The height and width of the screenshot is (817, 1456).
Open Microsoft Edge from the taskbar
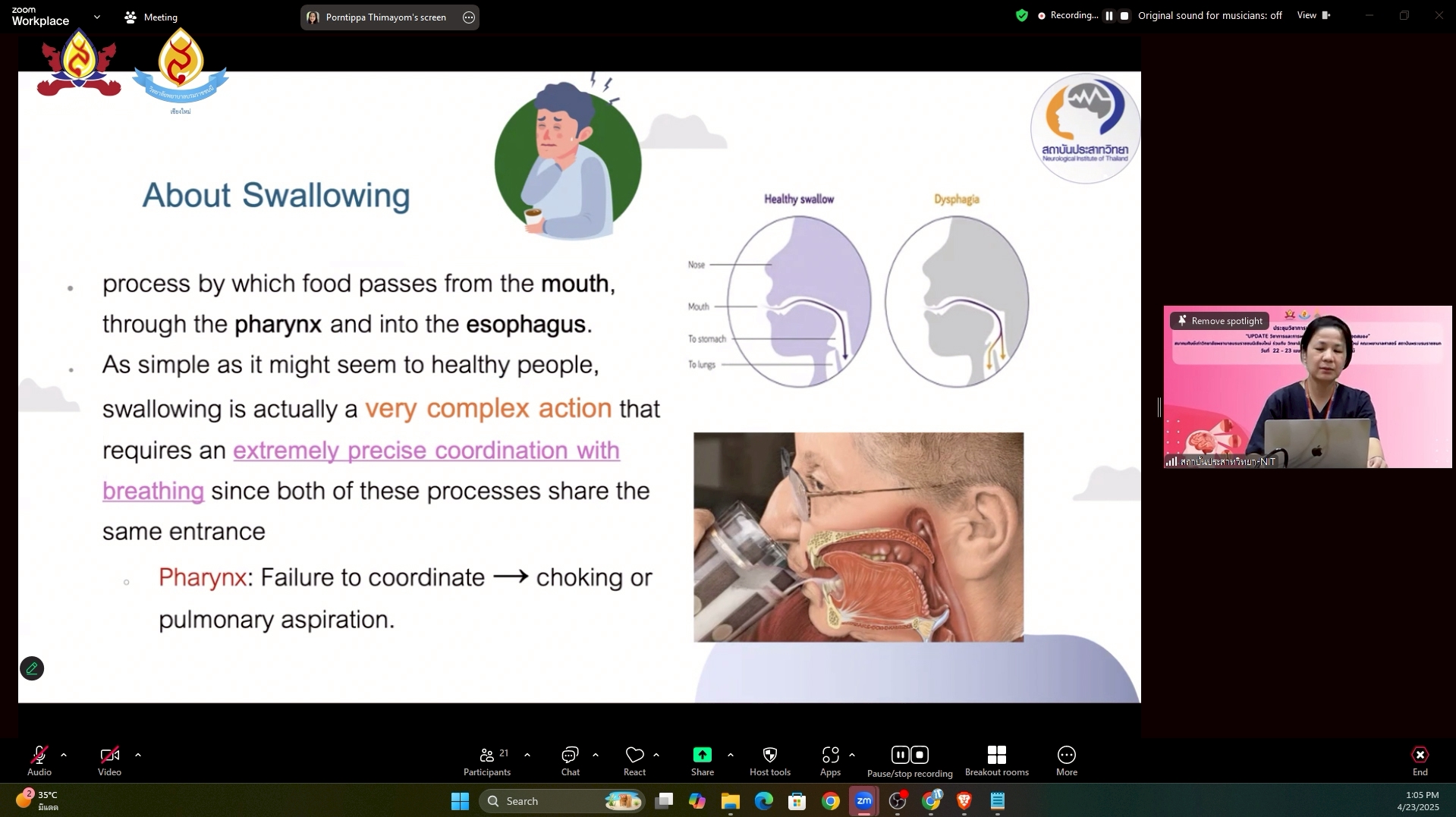[764, 801]
